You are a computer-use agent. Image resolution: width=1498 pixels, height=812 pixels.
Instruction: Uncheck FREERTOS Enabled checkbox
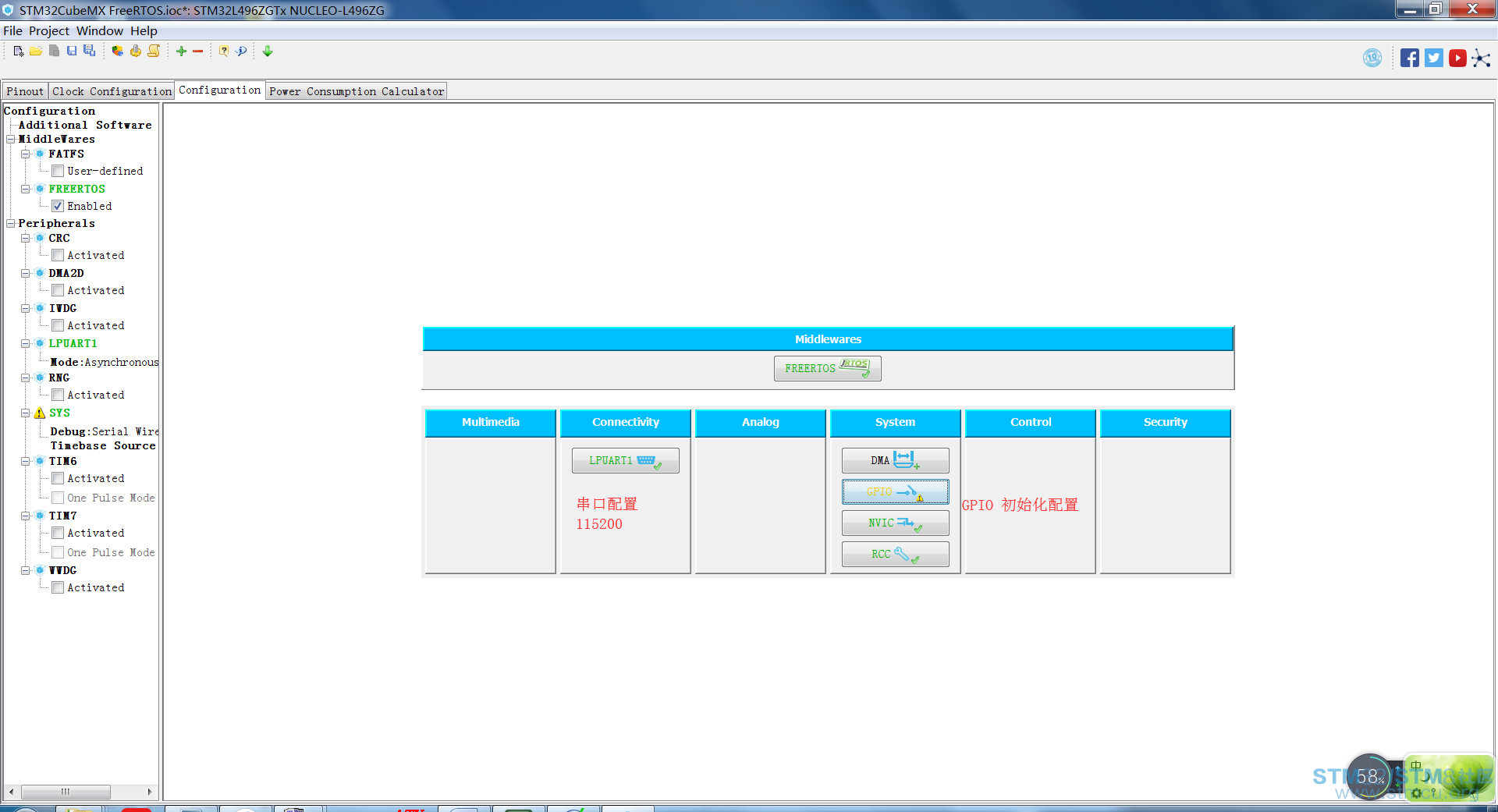(58, 206)
